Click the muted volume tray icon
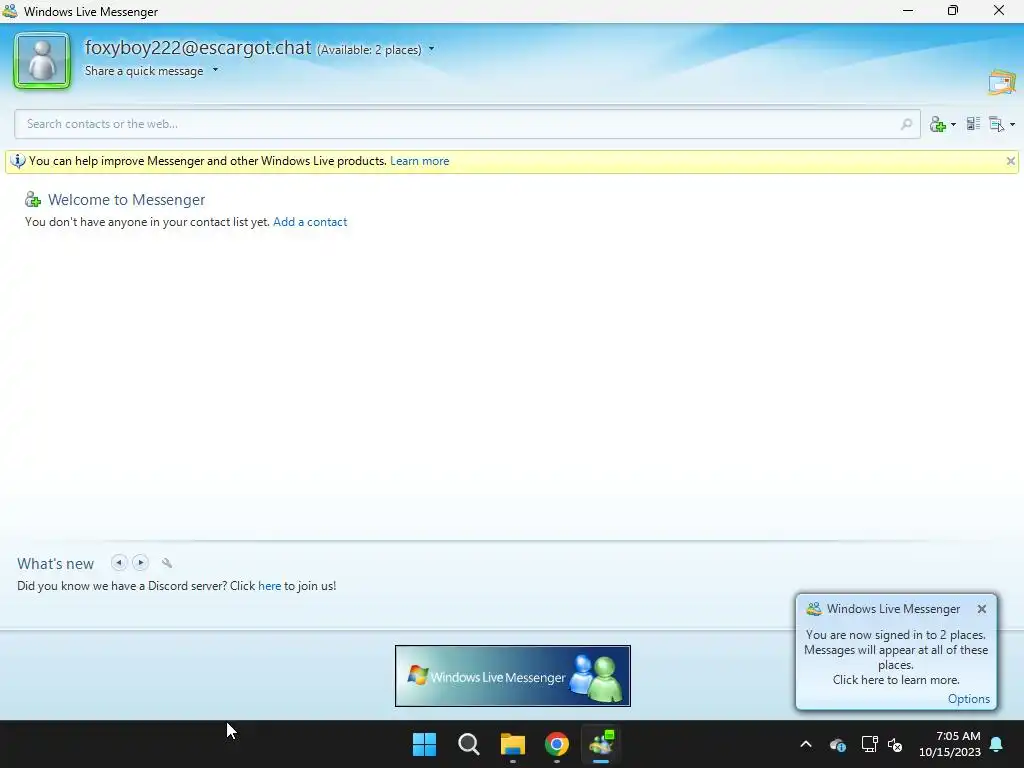The height and width of the screenshot is (768, 1024). pos(895,744)
